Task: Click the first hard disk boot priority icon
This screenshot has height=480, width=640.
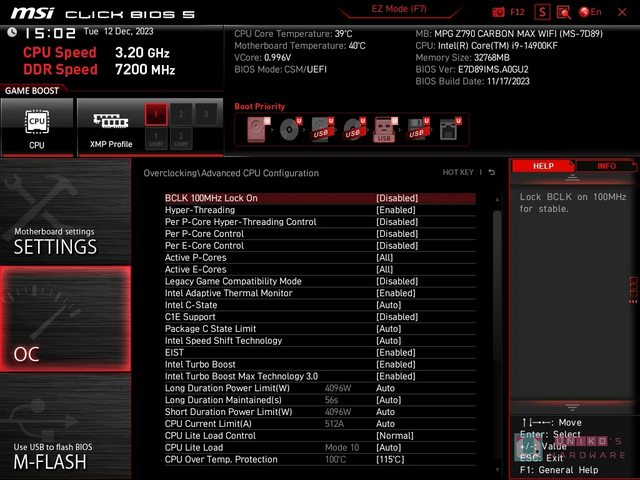Action: point(259,129)
